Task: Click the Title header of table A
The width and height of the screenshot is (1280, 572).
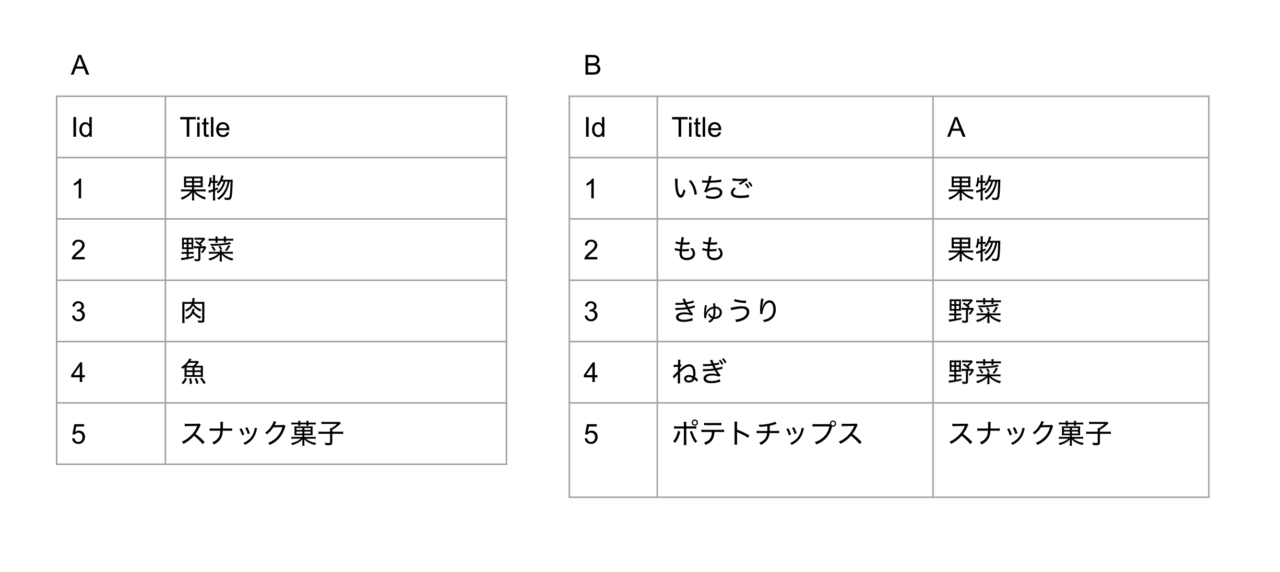Action: (x=336, y=127)
